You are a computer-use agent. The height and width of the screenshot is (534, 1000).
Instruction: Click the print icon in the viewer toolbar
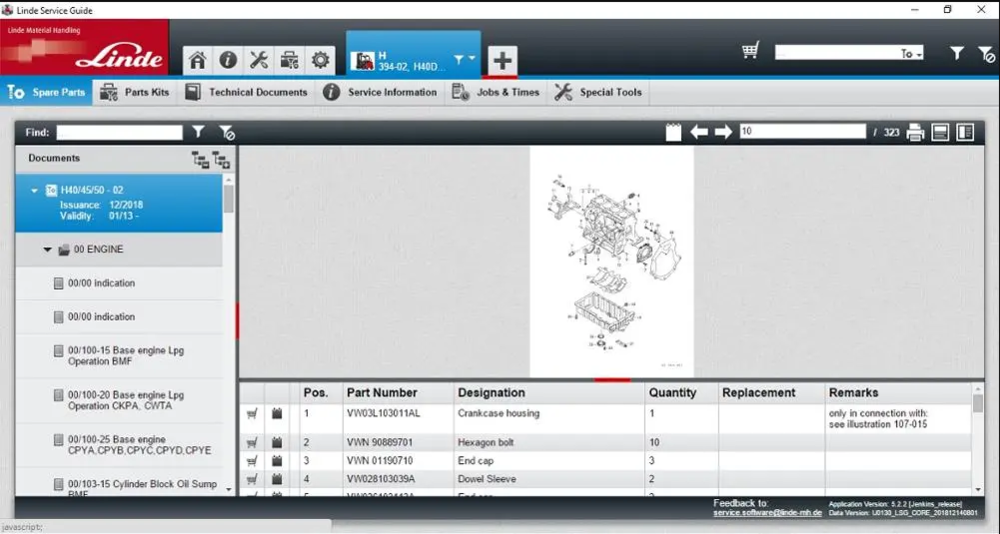click(x=915, y=132)
